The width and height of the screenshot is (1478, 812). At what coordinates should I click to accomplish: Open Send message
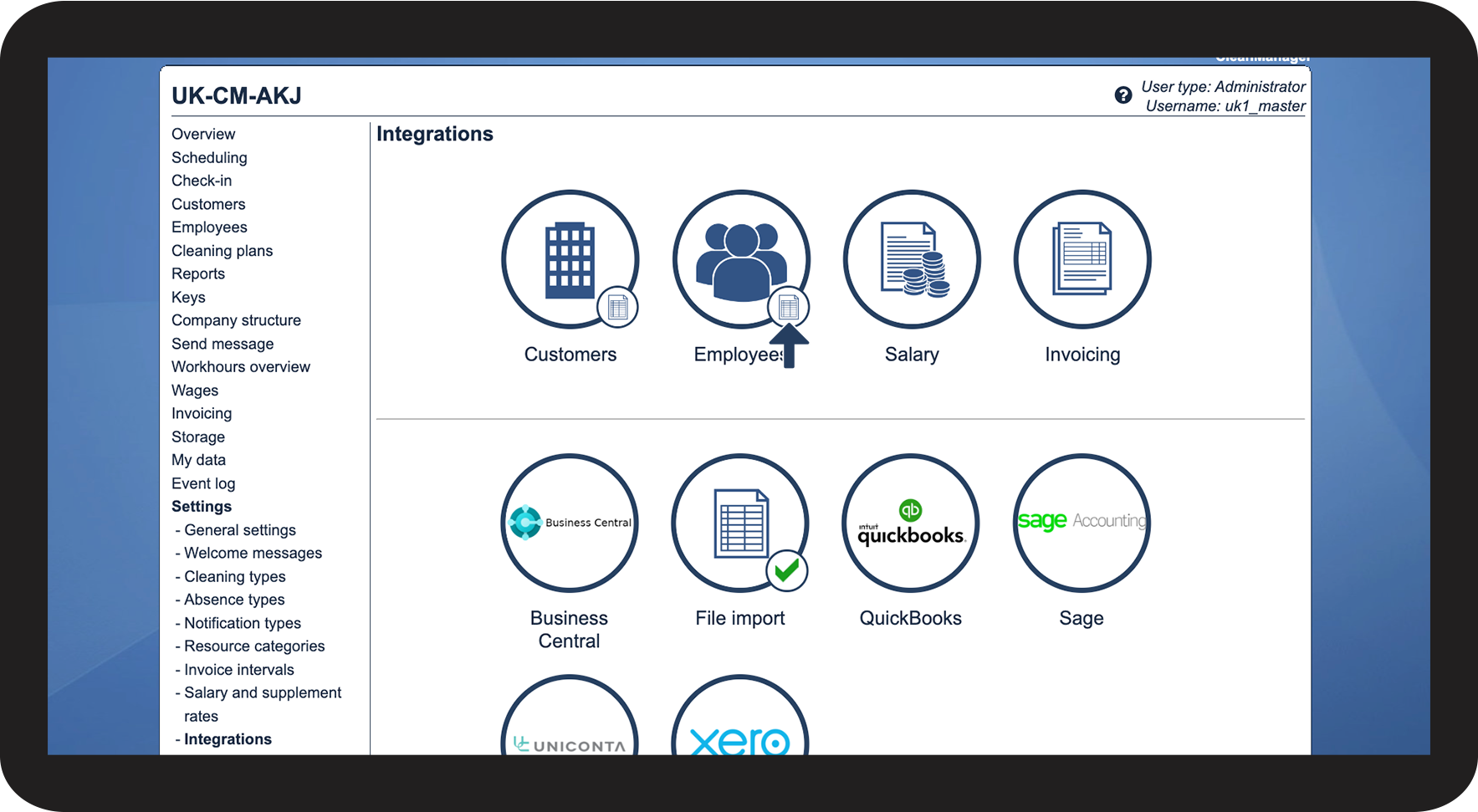pyautogui.click(x=222, y=344)
